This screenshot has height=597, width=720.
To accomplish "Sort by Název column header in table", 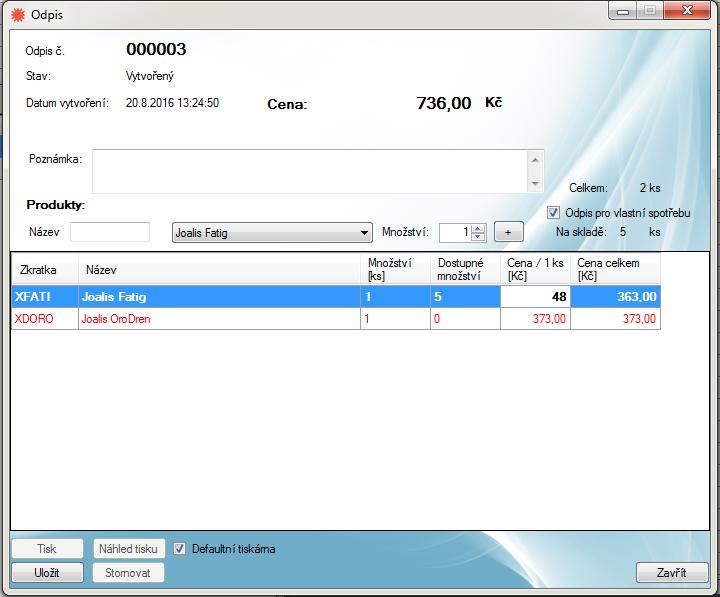I will click(x=219, y=270).
